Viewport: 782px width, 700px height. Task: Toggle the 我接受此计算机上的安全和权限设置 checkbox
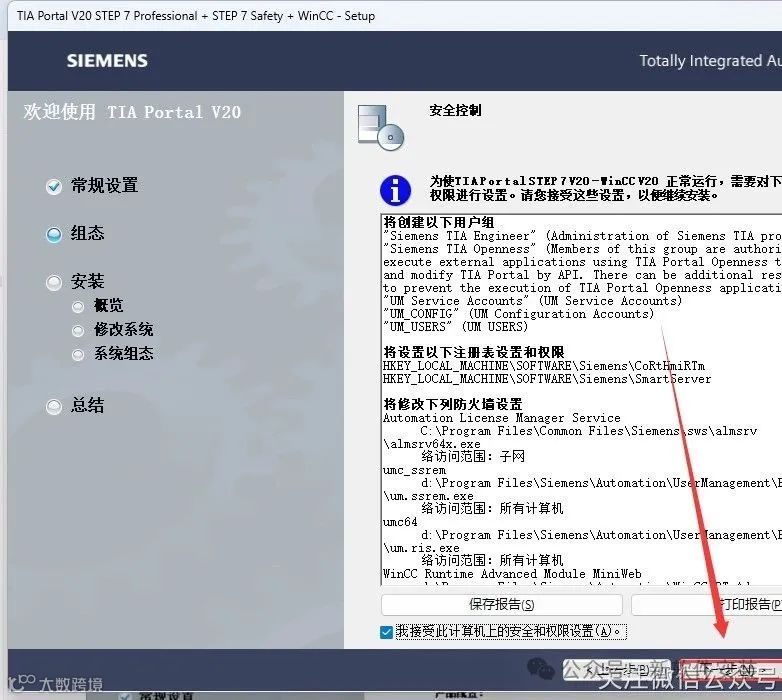[x=386, y=632]
